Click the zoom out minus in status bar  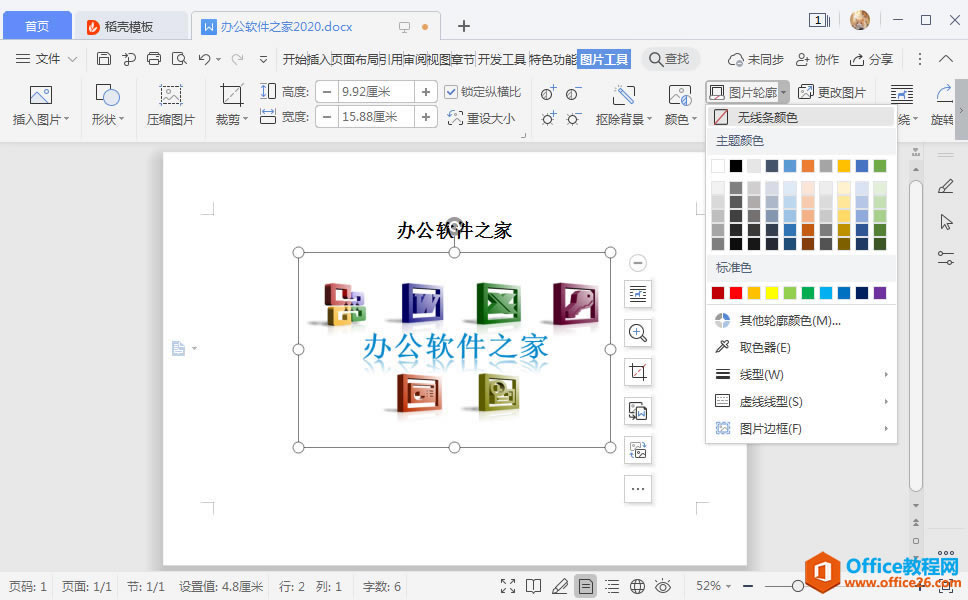748,586
